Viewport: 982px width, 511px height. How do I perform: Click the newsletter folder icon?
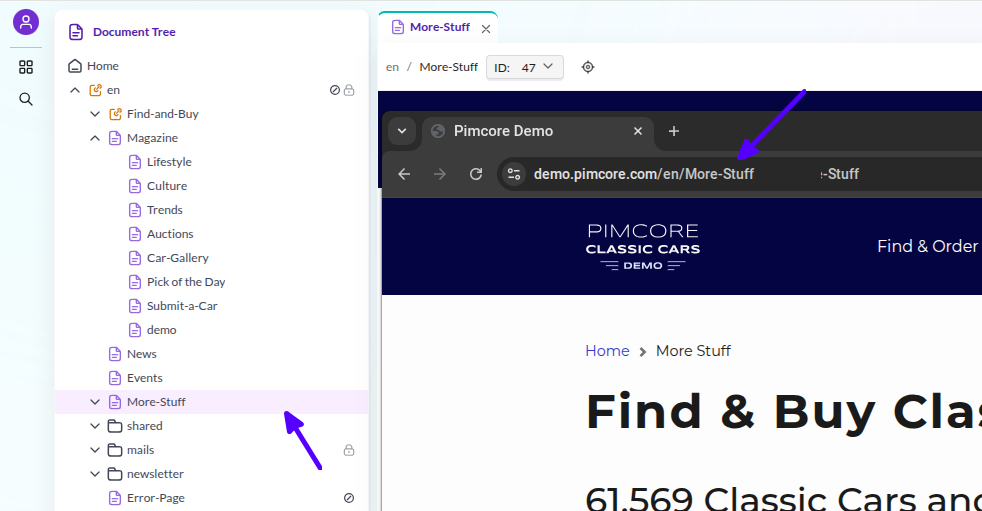point(115,474)
